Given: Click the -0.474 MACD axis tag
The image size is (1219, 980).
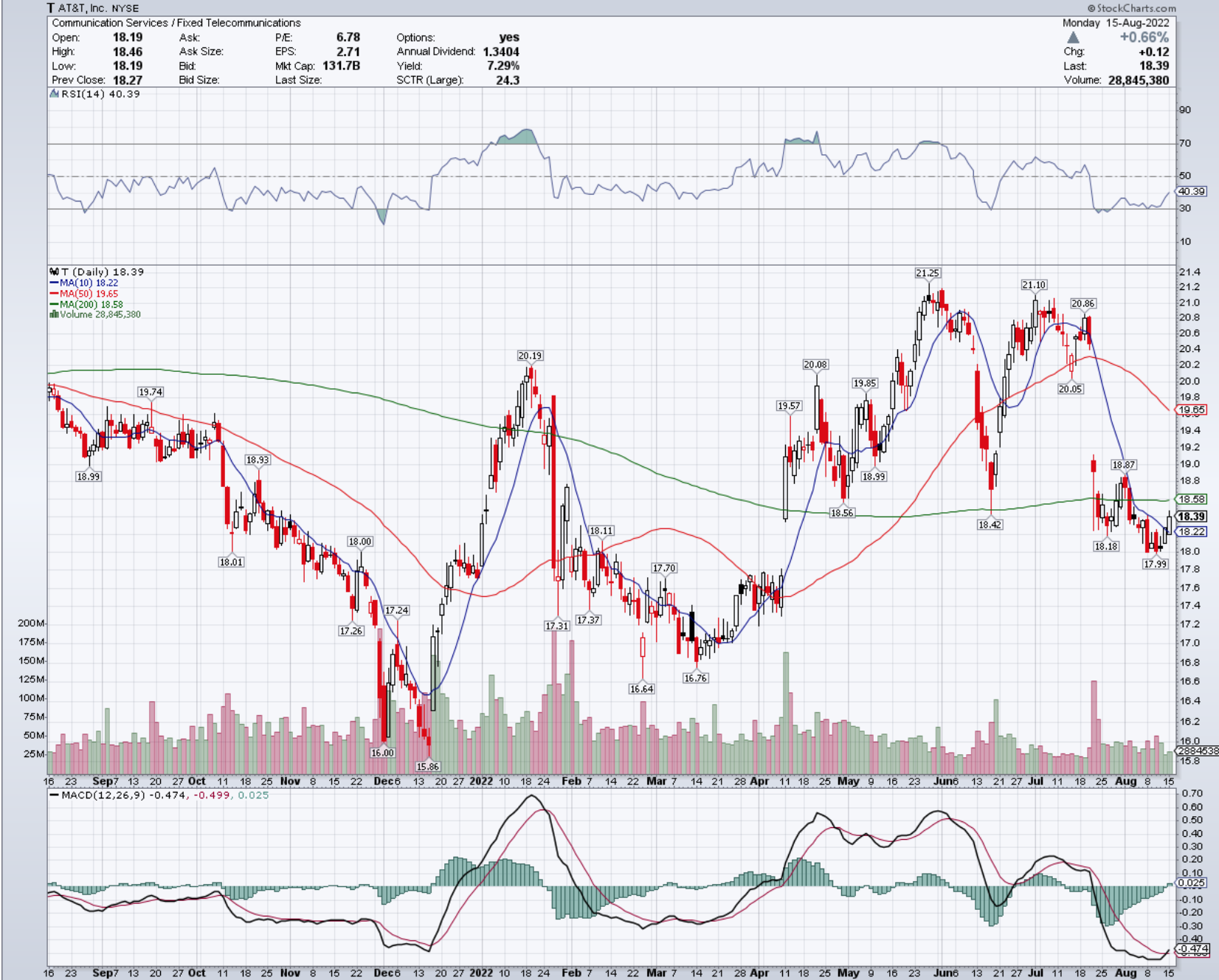Looking at the screenshot, I should click(x=1192, y=949).
